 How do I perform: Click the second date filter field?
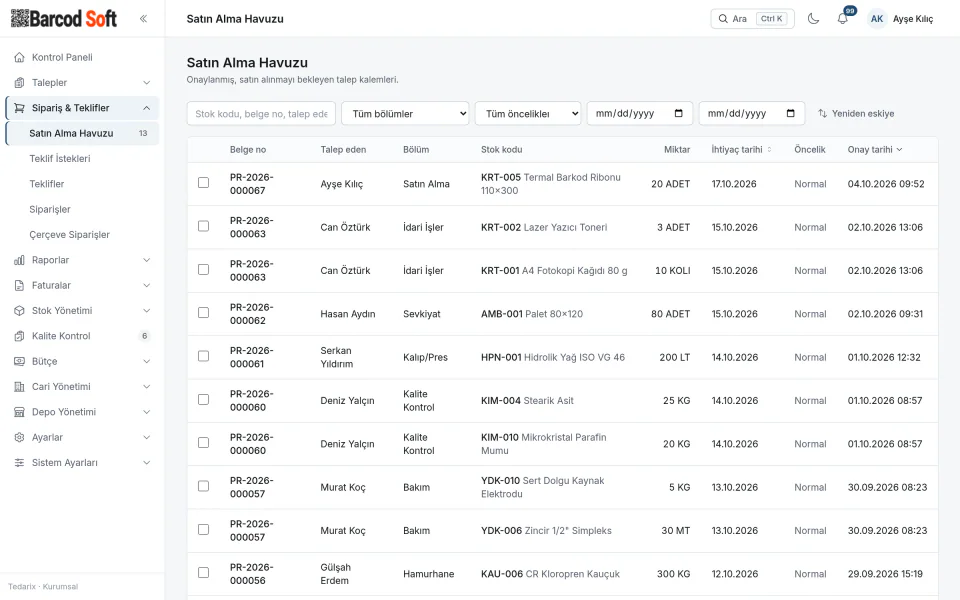(x=752, y=113)
